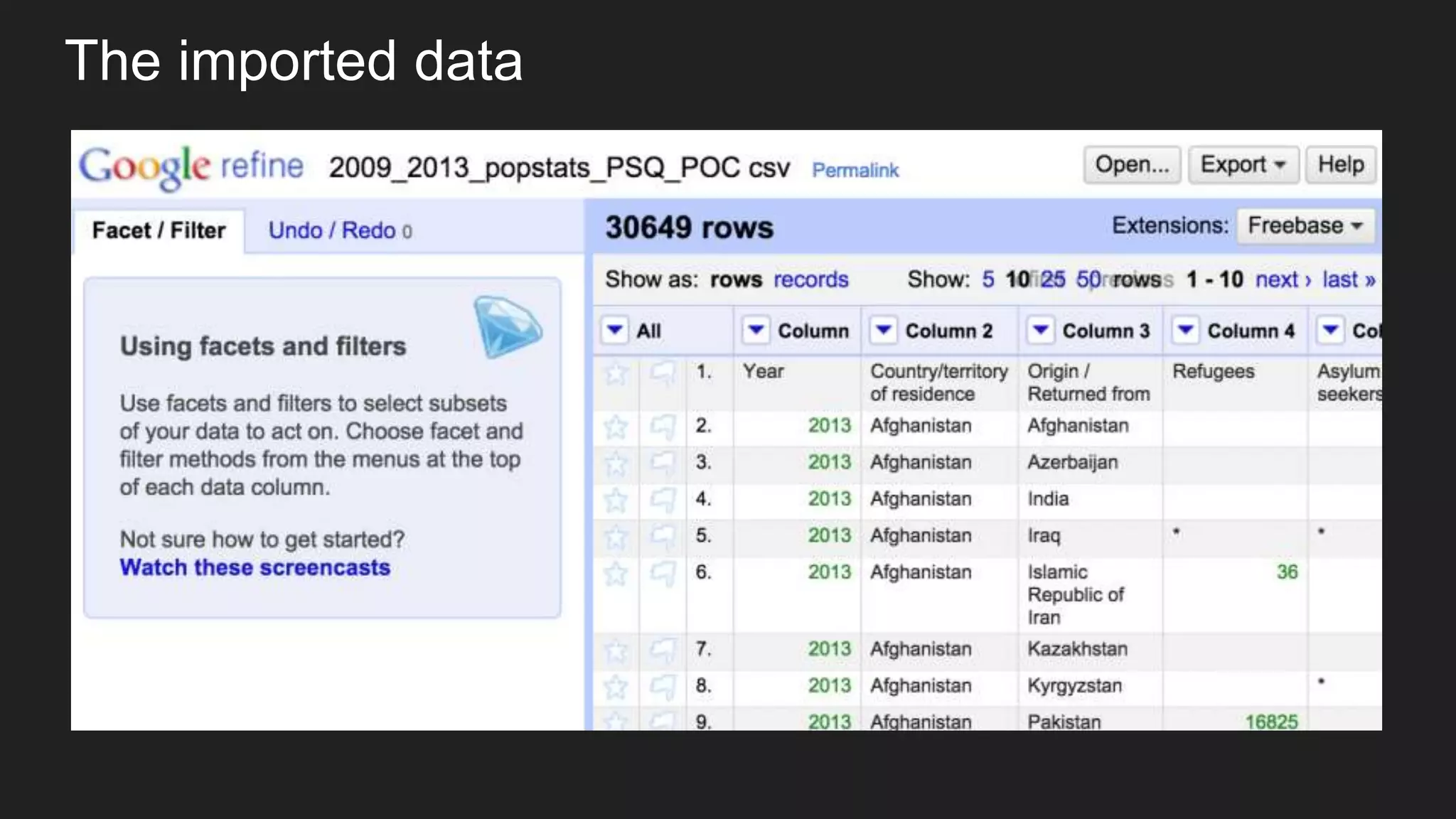The height and width of the screenshot is (819, 1456).
Task: Open the Column 3 dropdown arrow
Action: [x=1041, y=331]
